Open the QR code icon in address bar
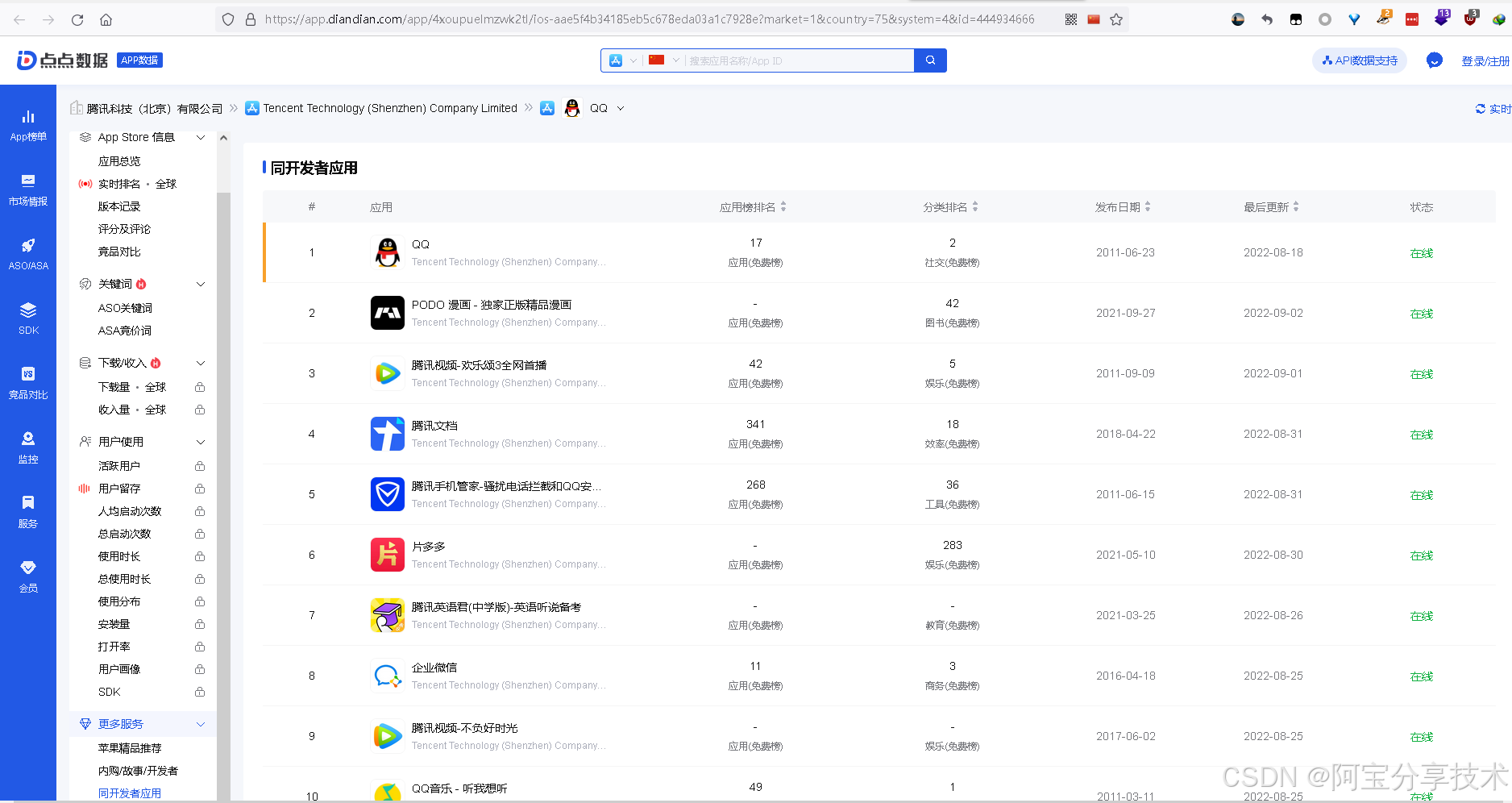Screen dimensions: 1512x803 (x=1071, y=19)
